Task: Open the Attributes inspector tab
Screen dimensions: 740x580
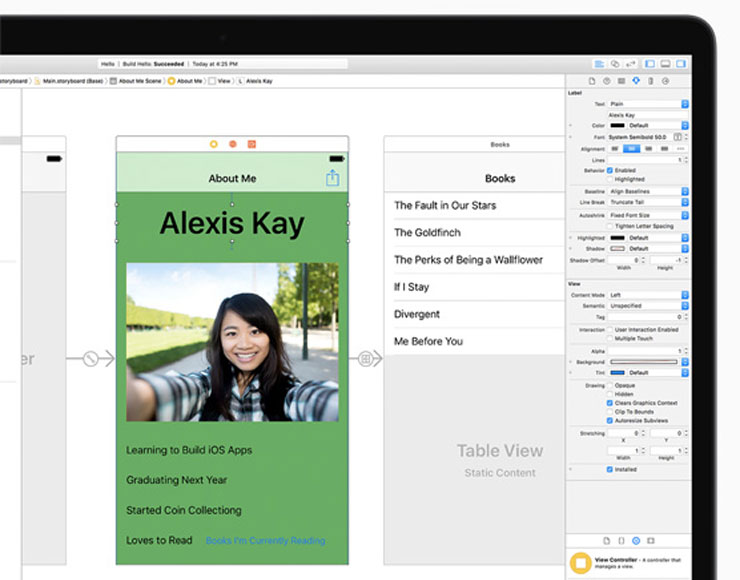Action: coord(636,81)
